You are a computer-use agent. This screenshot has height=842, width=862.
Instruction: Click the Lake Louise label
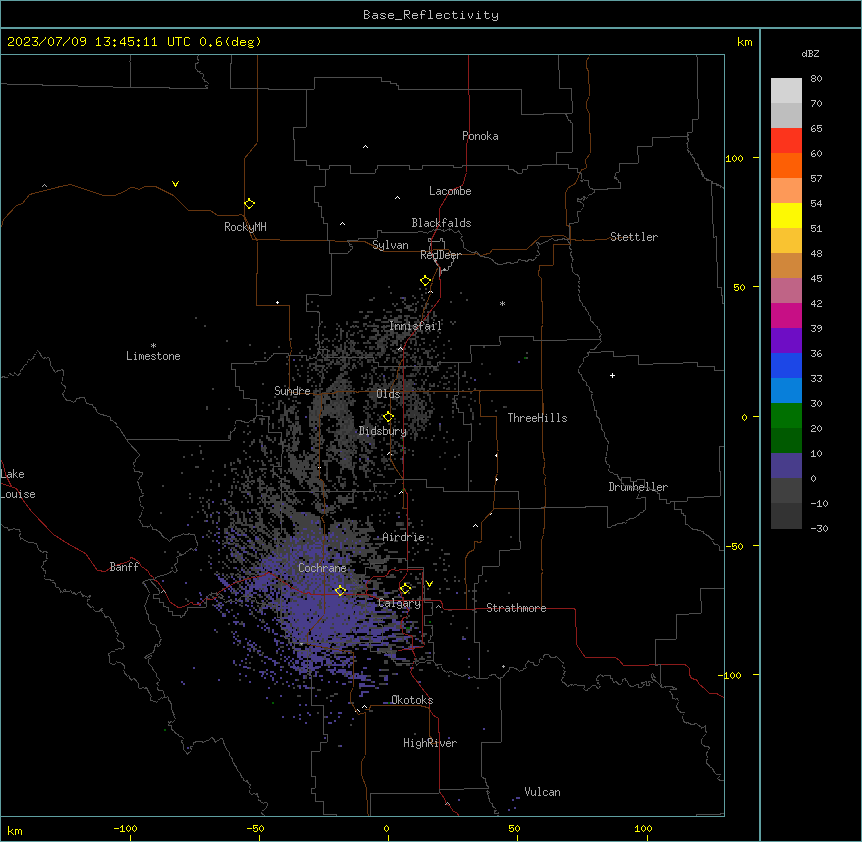point(18,484)
